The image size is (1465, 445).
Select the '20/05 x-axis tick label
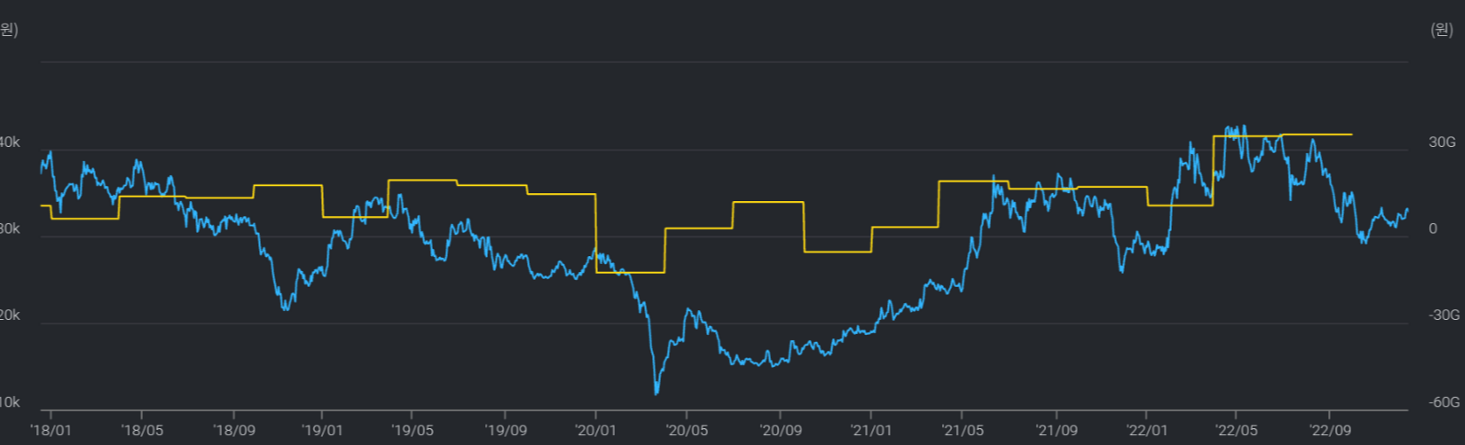tap(686, 430)
